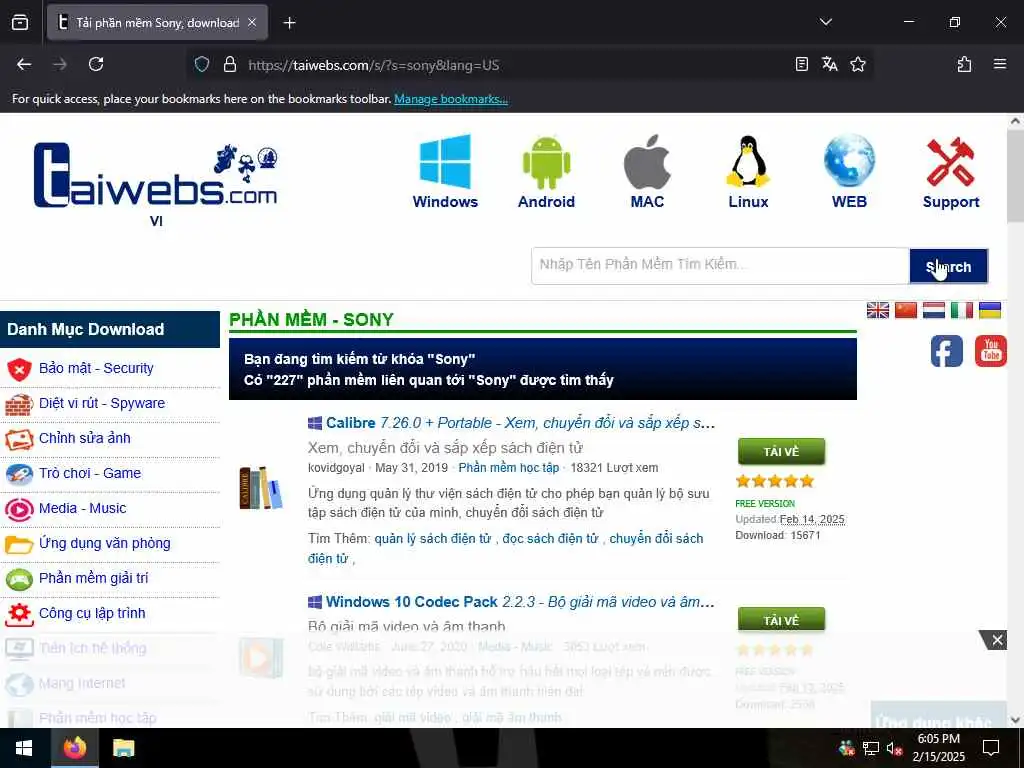Click the page vertical scrollbar thumb

(1015, 176)
